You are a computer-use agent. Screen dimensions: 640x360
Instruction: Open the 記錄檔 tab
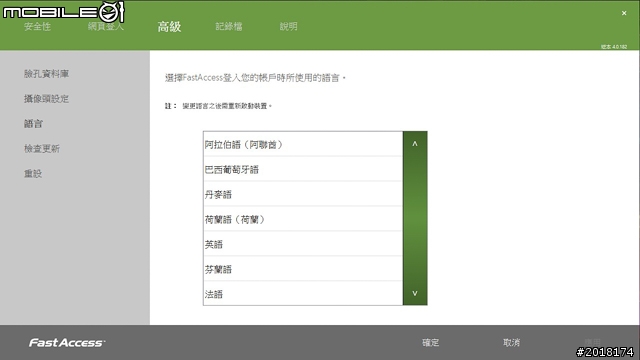coord(229,27)
